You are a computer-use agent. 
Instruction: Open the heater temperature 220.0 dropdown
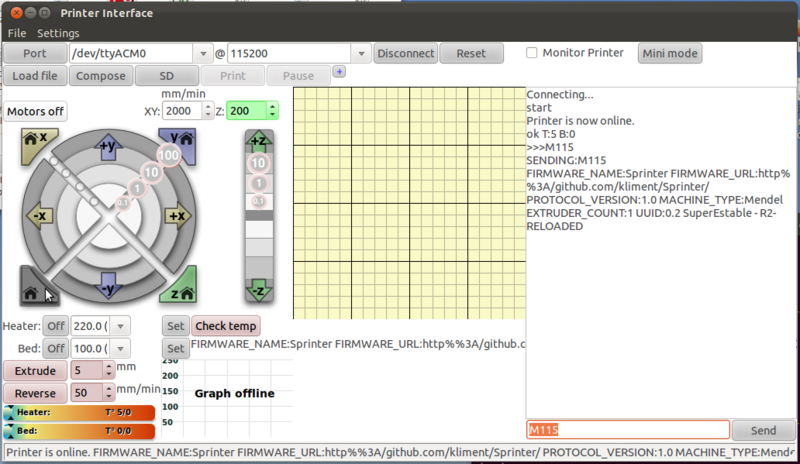(121, 326)
